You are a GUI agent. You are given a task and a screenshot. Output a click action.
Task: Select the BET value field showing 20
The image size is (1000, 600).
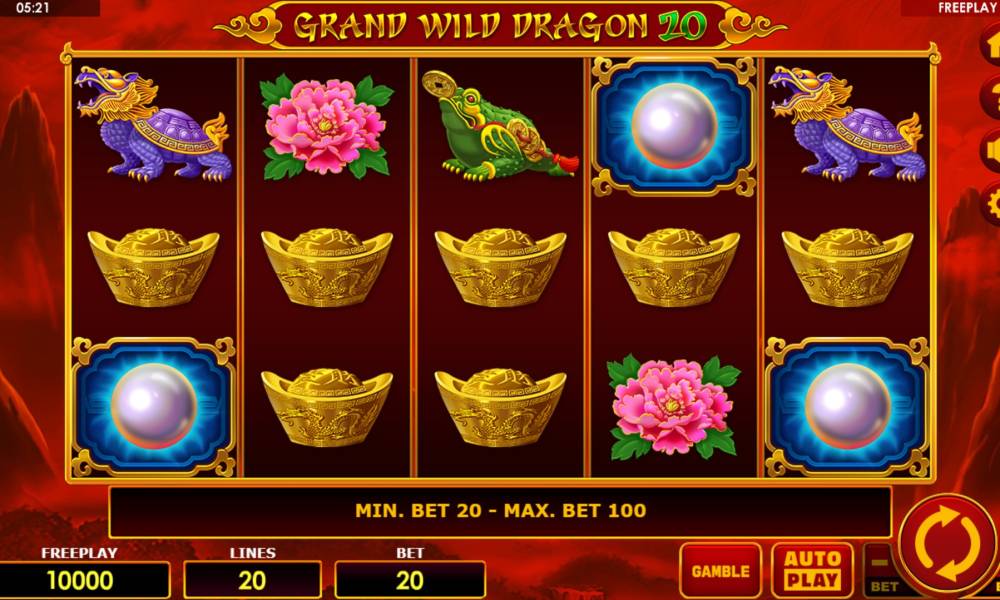(x=409, y=580)
